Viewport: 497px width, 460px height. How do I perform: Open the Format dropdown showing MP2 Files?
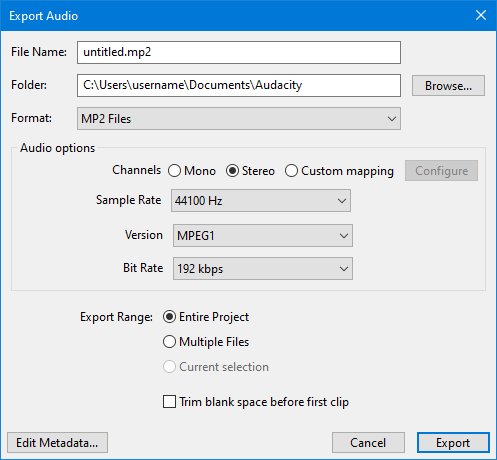coord(239,119)
